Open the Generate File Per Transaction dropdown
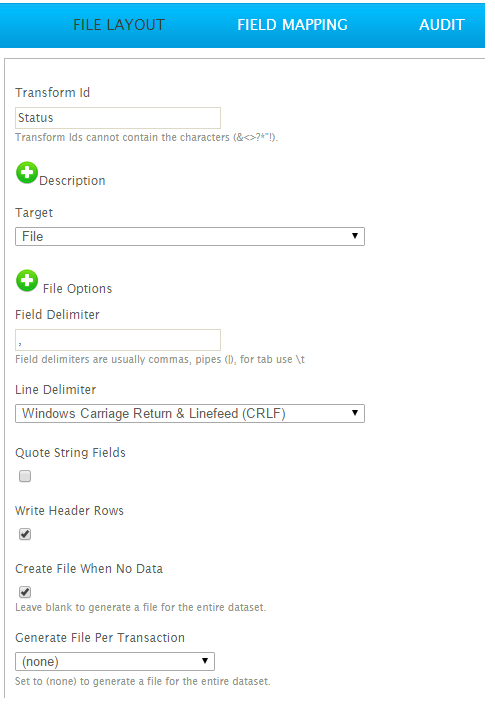The width and height of the screenshot is (495, 708). [115, 661]
